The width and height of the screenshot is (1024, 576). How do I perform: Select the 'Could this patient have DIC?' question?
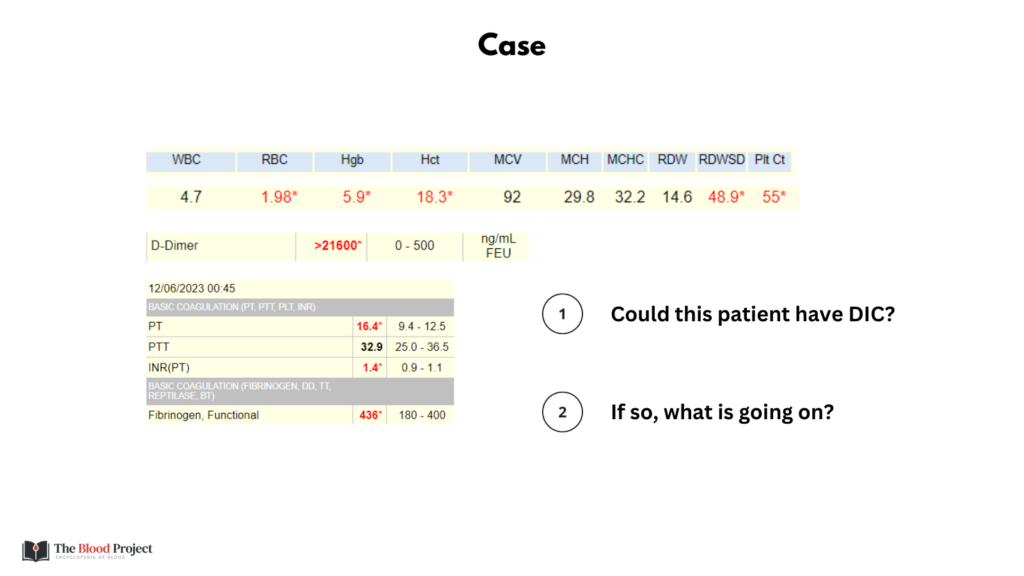point(752,314)
